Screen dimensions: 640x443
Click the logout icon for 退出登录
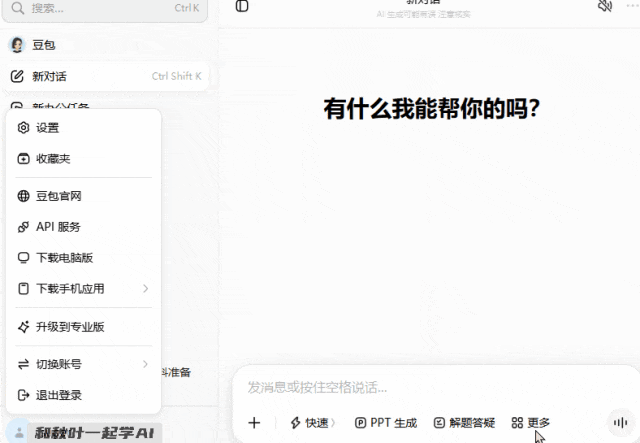pyautogui.click(x=24, y=395)
